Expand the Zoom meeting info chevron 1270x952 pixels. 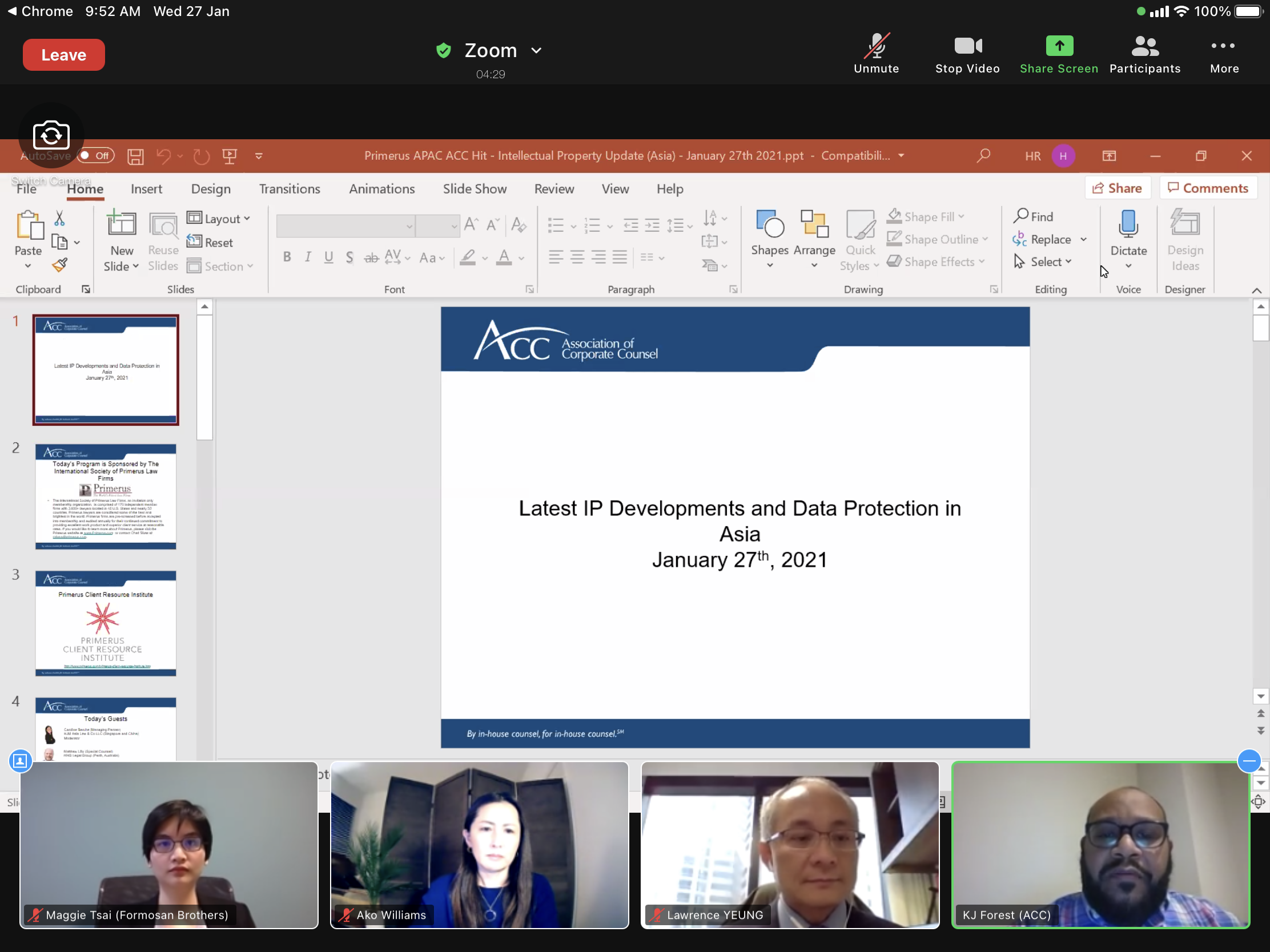click(x=536, y=50)
